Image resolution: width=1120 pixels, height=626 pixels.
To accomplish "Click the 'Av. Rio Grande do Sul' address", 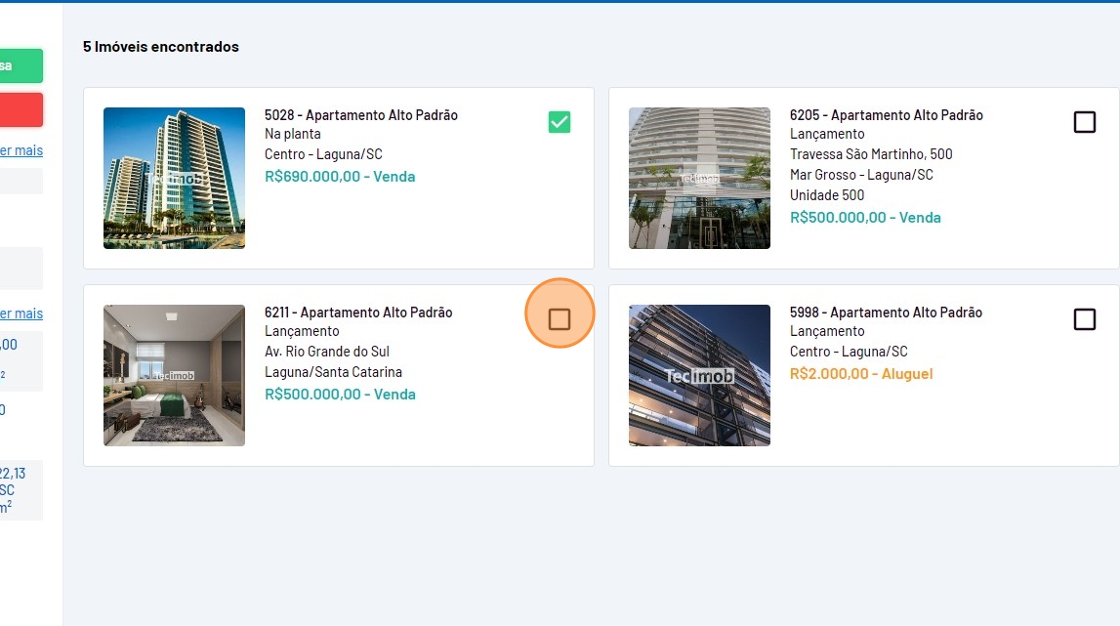I will coord(327,352).
